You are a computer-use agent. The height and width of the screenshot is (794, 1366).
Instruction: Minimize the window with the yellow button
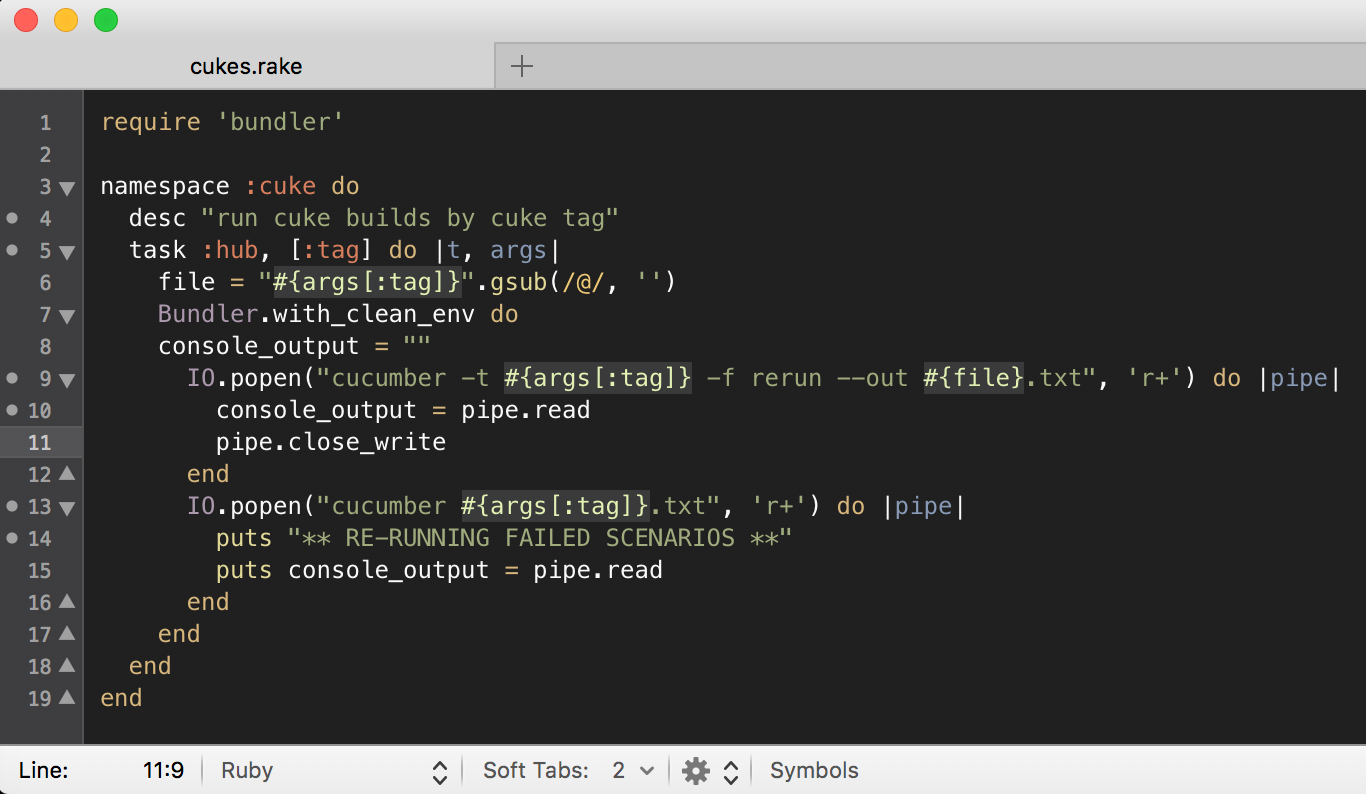point(66,20)
